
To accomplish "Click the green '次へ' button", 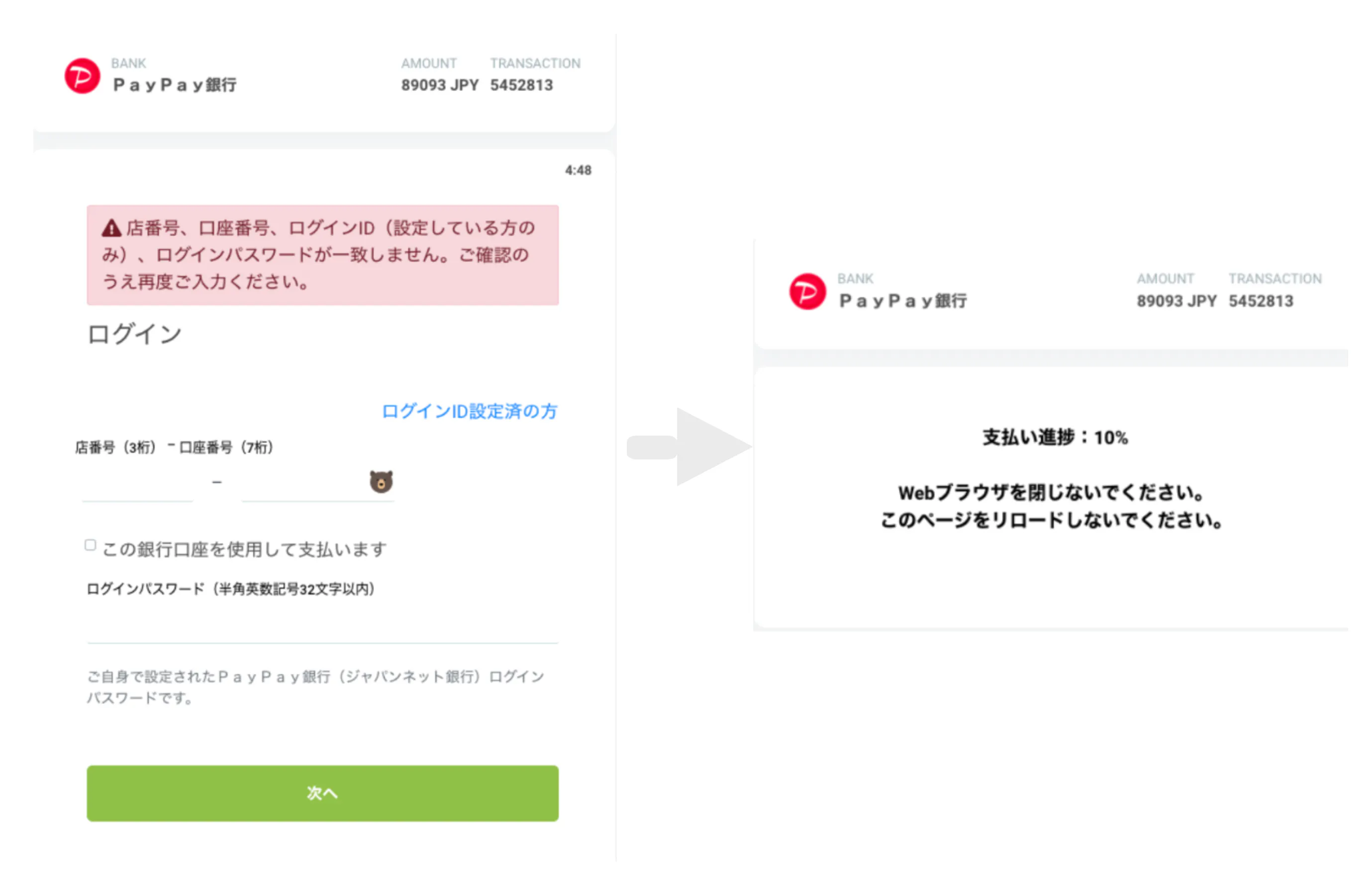I will [323, 793].
